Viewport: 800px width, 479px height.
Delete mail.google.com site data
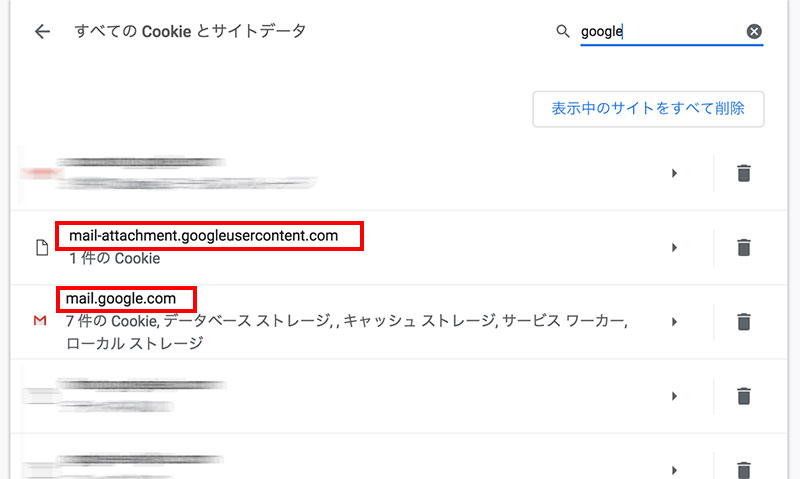[743, 321]
